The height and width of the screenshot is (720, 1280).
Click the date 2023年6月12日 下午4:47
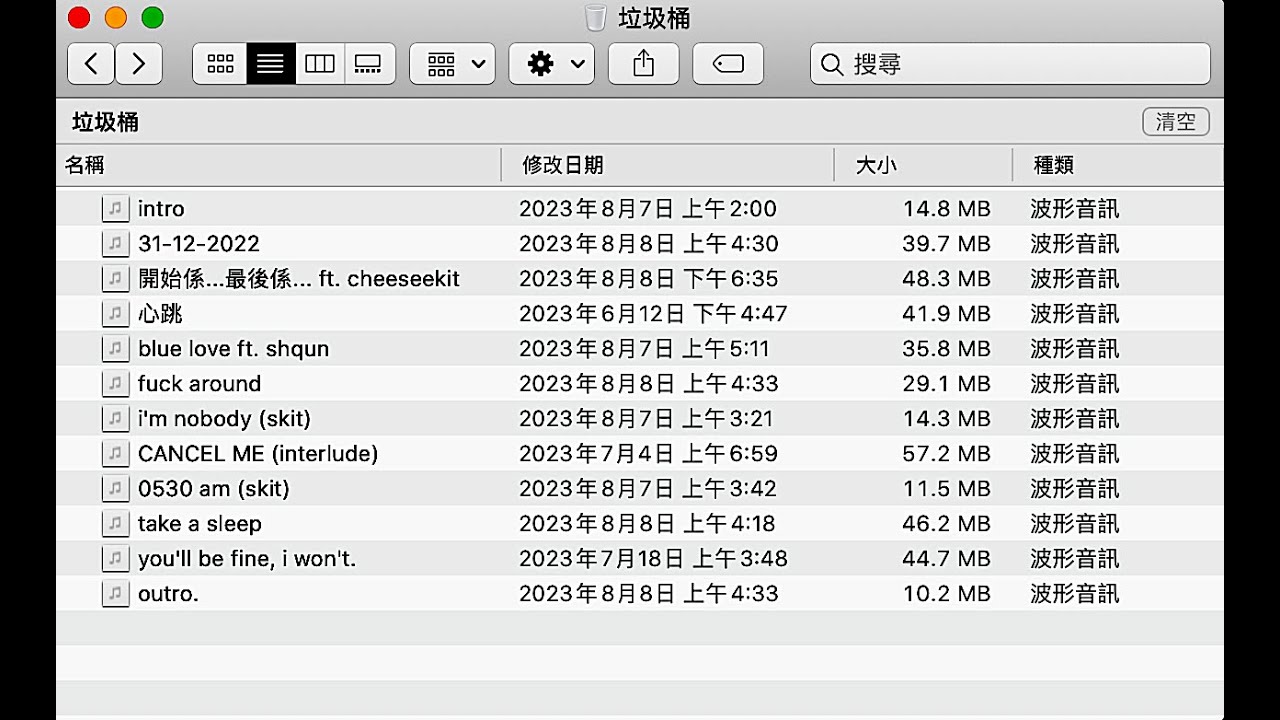[x=653, y=314]
